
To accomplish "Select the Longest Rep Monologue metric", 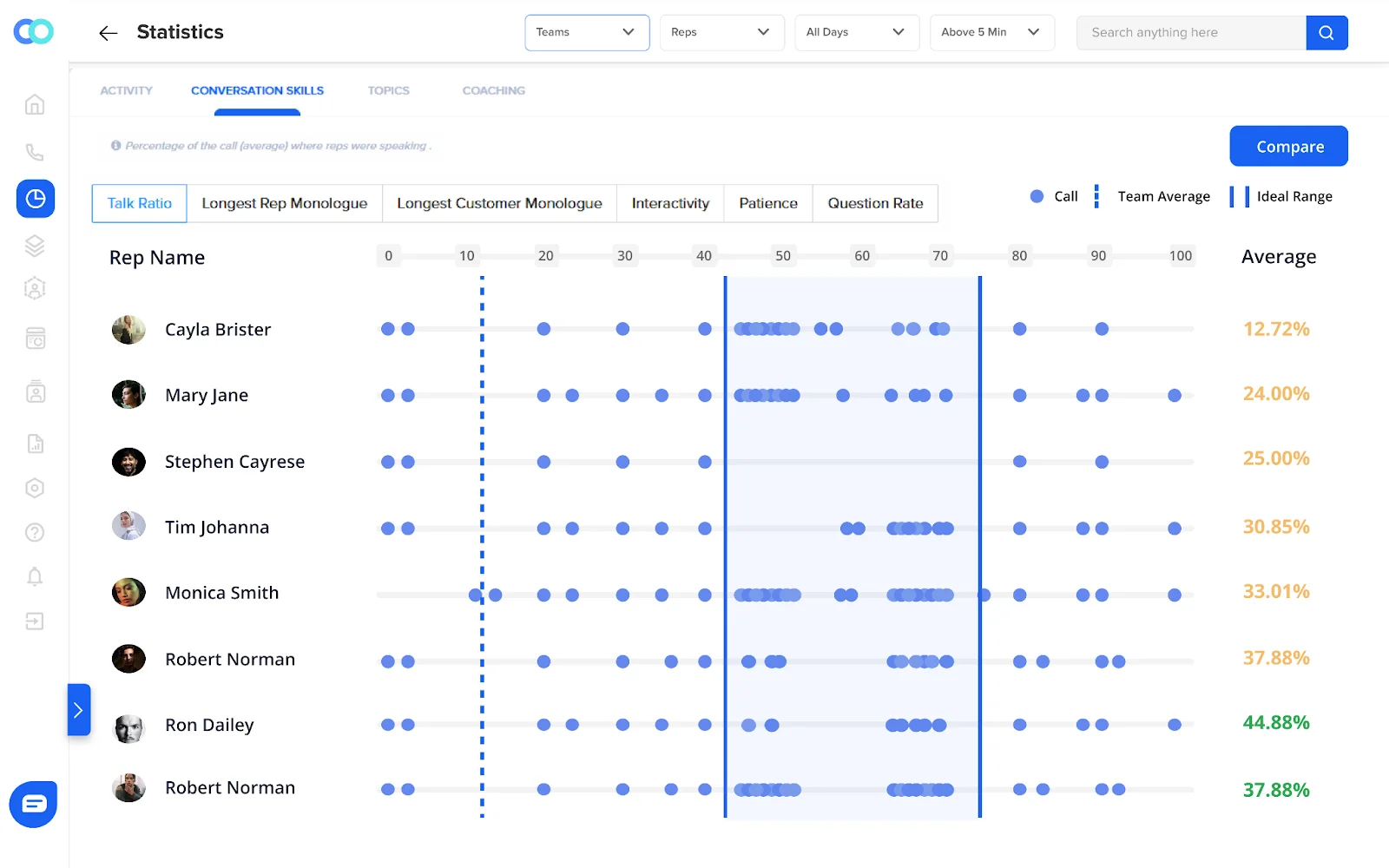I will (x=284, y=203).
